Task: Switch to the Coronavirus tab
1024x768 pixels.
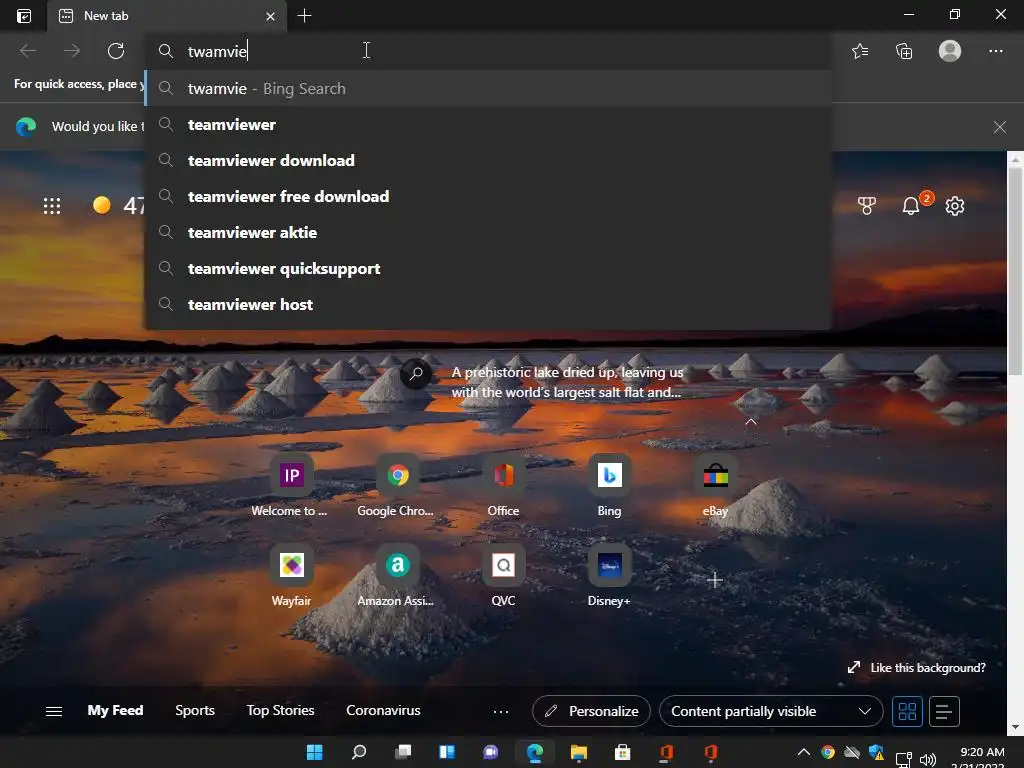Action: pyautogui.click(x=383, y=711)
